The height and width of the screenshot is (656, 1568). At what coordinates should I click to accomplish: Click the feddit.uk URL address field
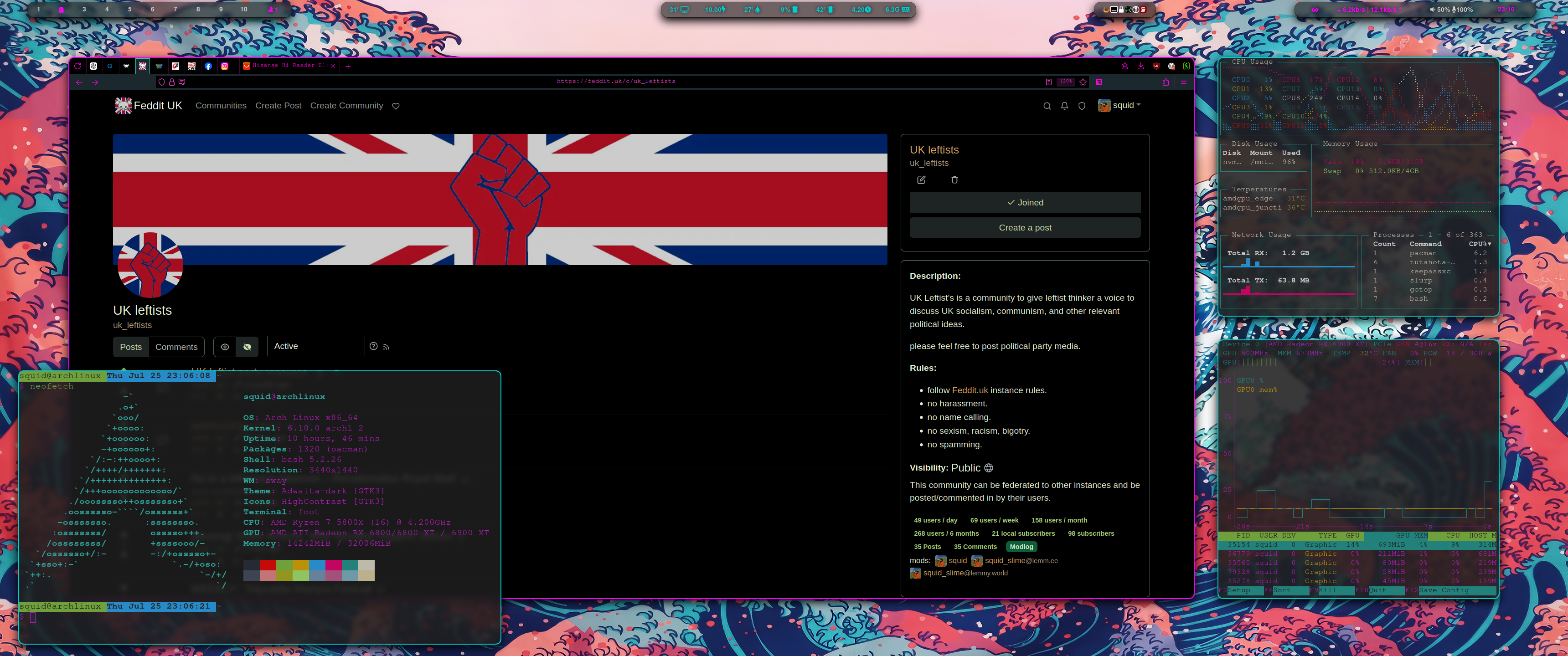[x=616, y=82]
